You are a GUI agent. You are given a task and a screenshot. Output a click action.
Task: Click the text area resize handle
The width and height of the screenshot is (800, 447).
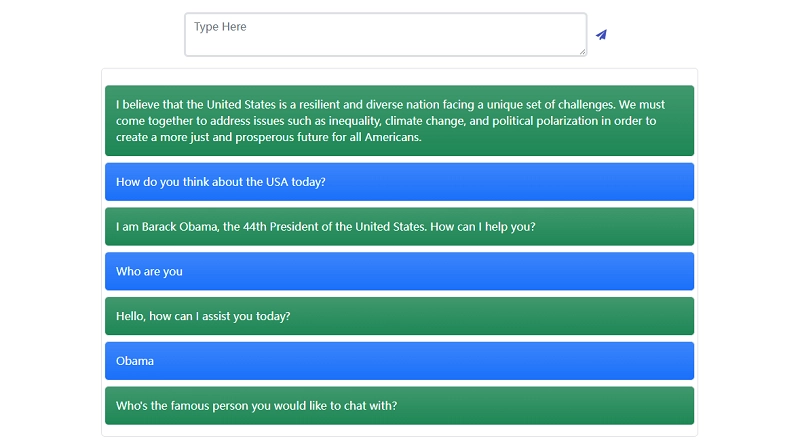point(581,51)
